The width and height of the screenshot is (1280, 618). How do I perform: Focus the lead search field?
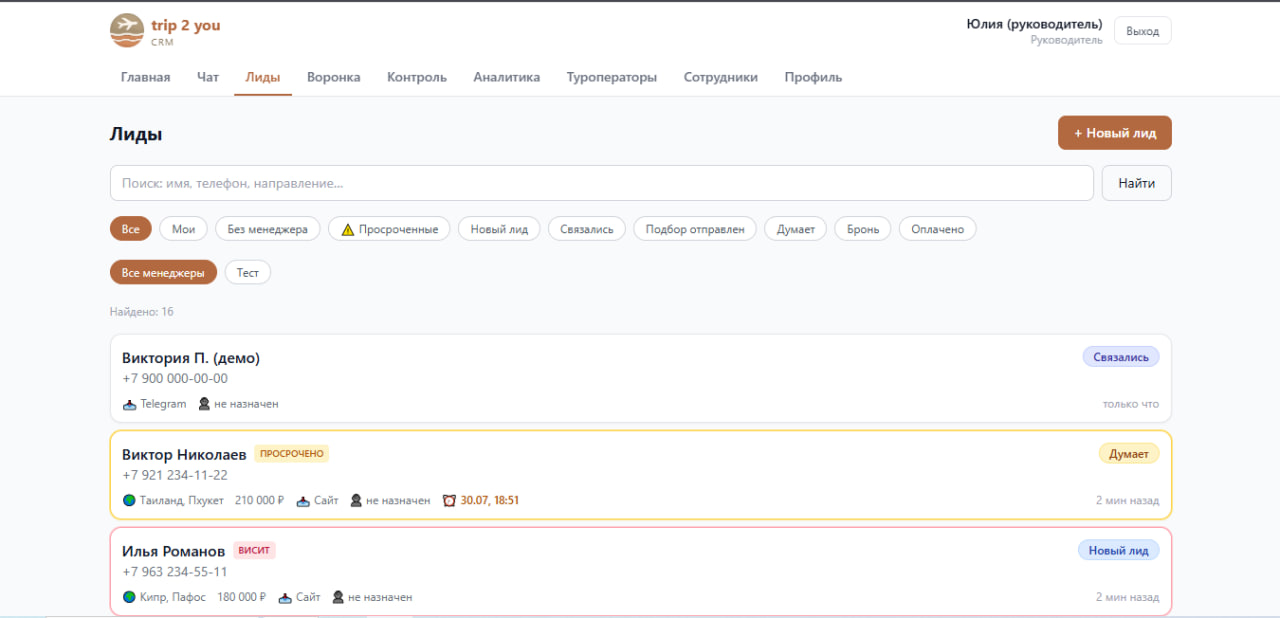(x=602, y=183)
